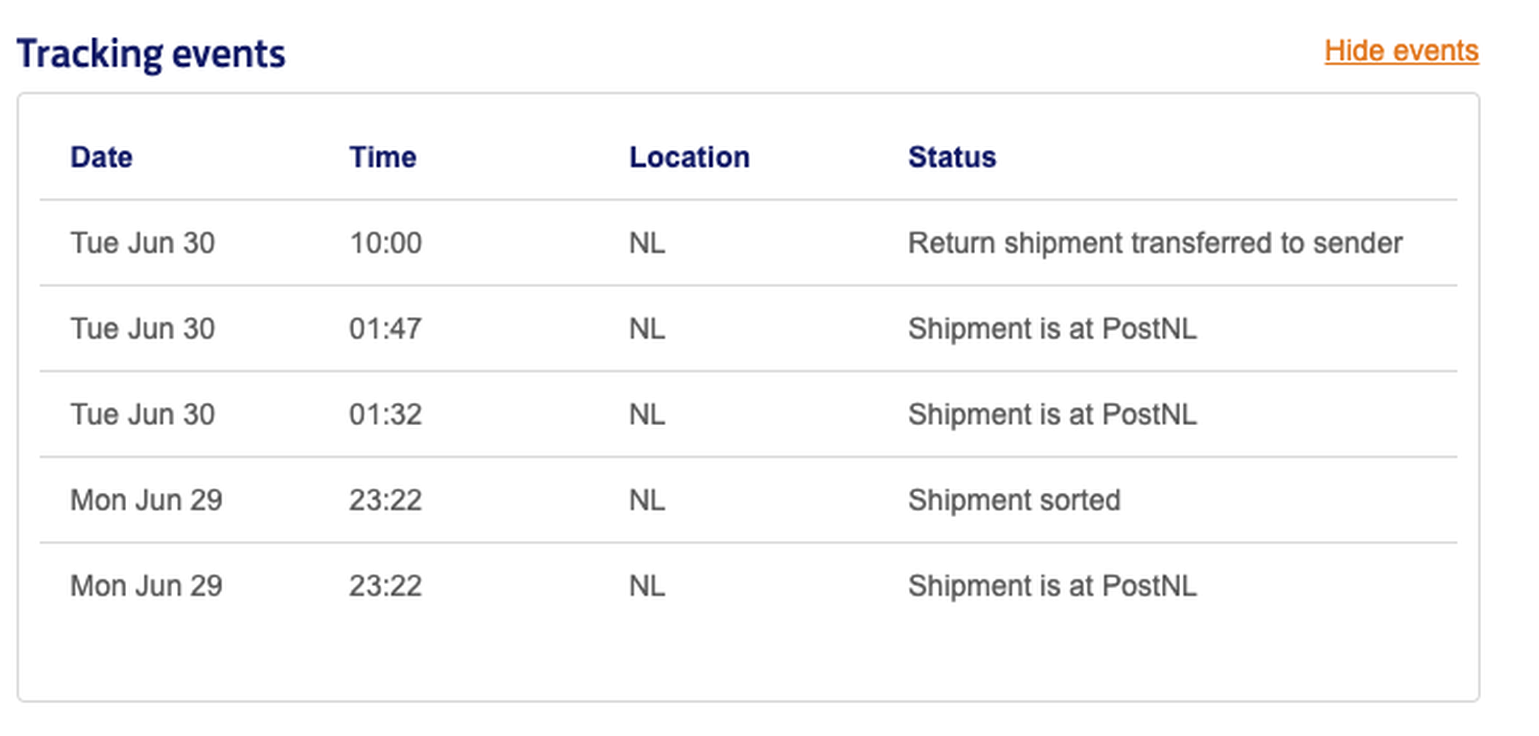1539x736 pixels.
Task: Click the Status column header
Action: pyautogui.click(x=952, y=157)
